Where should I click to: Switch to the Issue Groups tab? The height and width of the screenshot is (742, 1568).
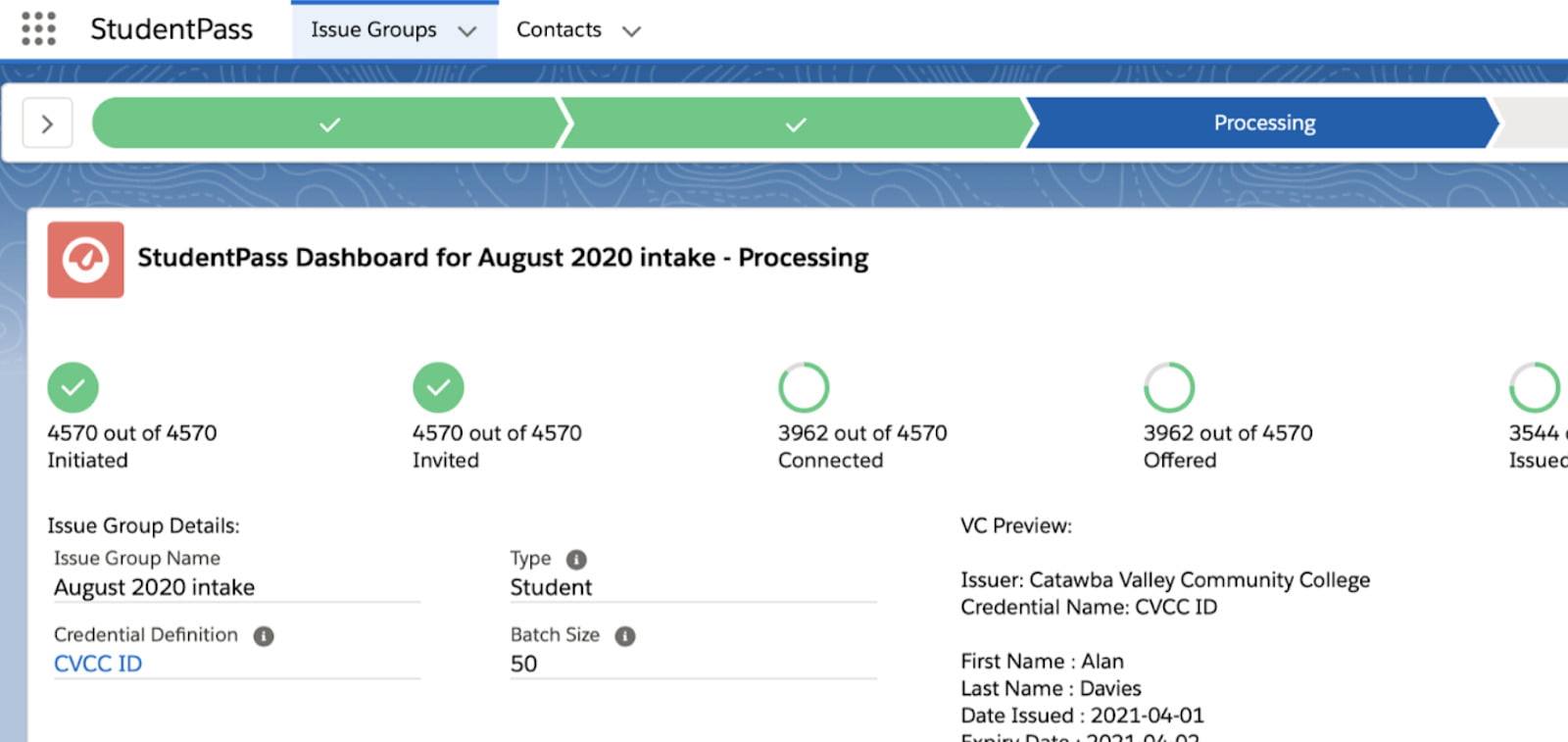(x=373, y=30)
